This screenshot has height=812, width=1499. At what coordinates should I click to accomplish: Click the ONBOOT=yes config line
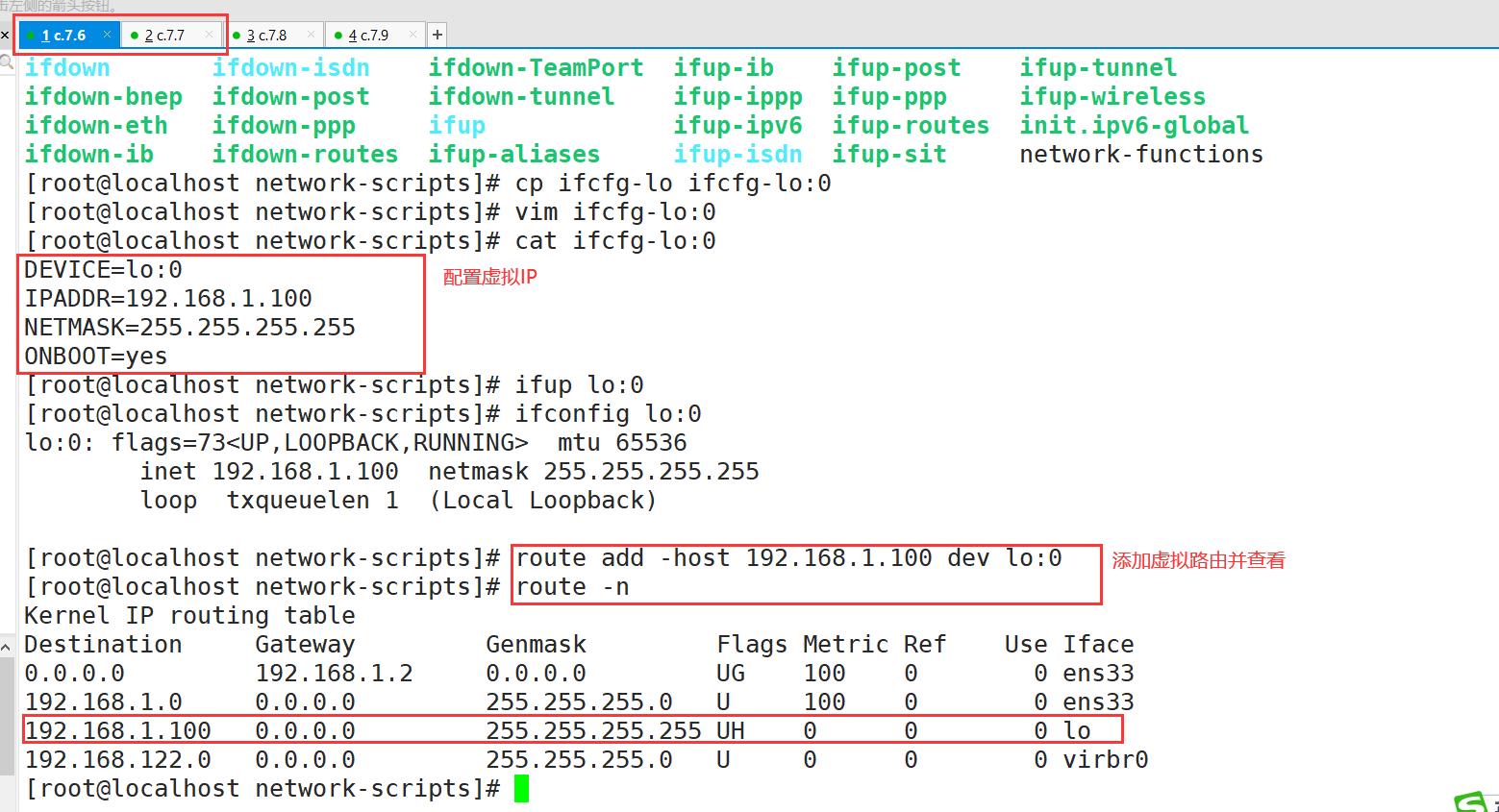(x=96, y=357)
